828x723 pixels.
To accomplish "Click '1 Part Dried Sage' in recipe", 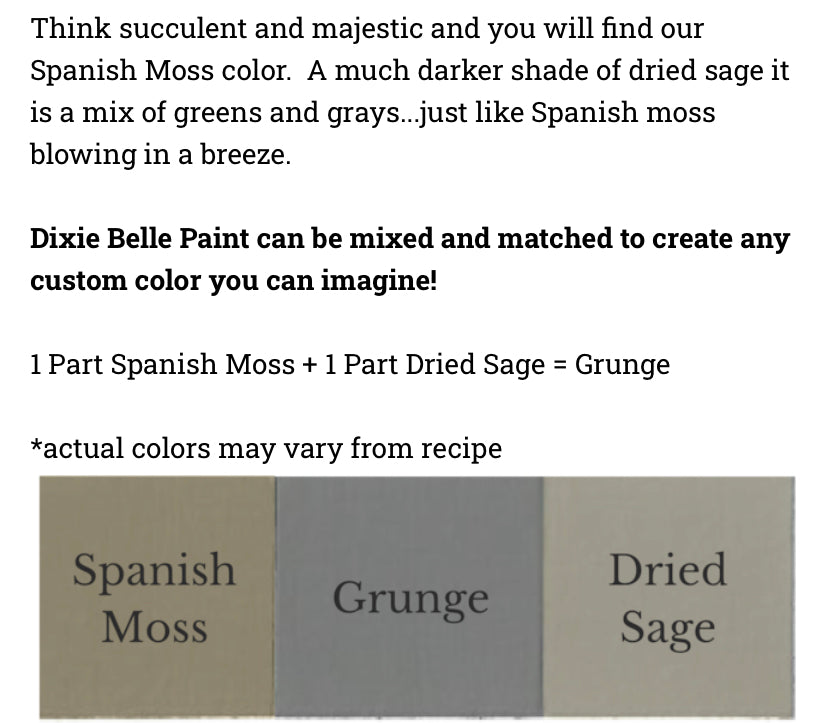I will (434, 365).
